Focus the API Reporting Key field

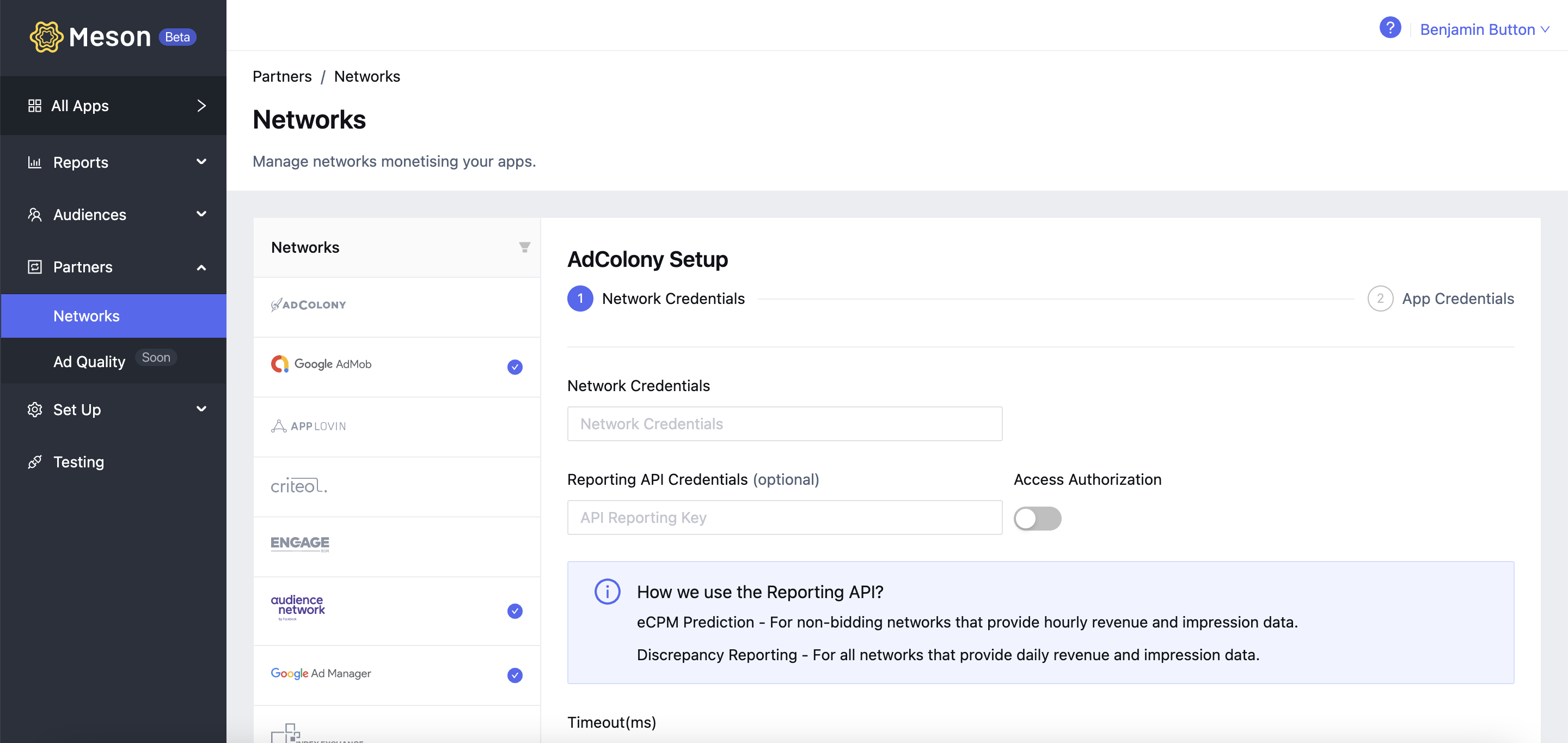[784, 517]
